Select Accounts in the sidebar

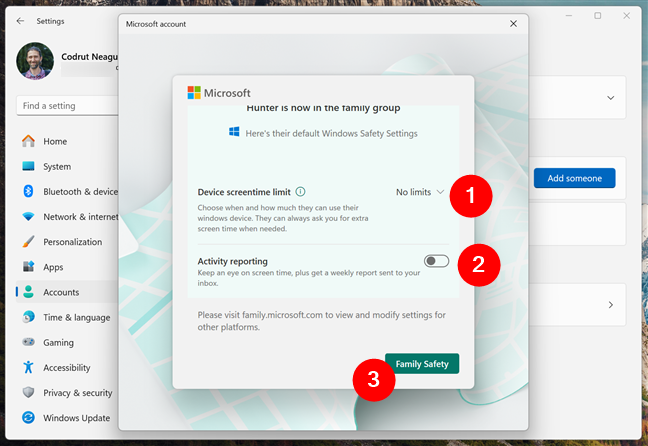pos(67,292)
